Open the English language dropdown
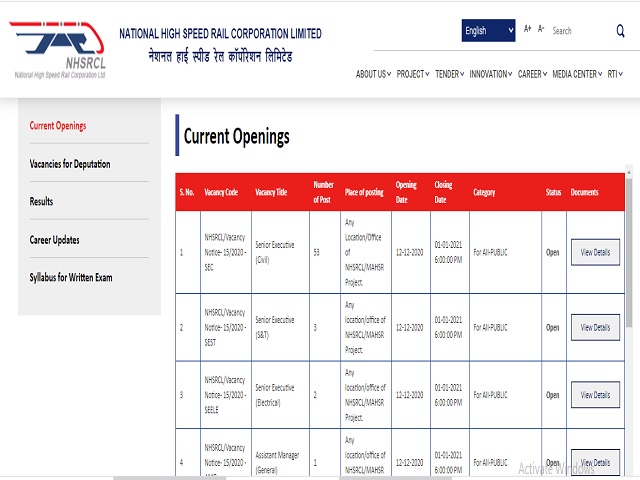 tap(488, 31)
